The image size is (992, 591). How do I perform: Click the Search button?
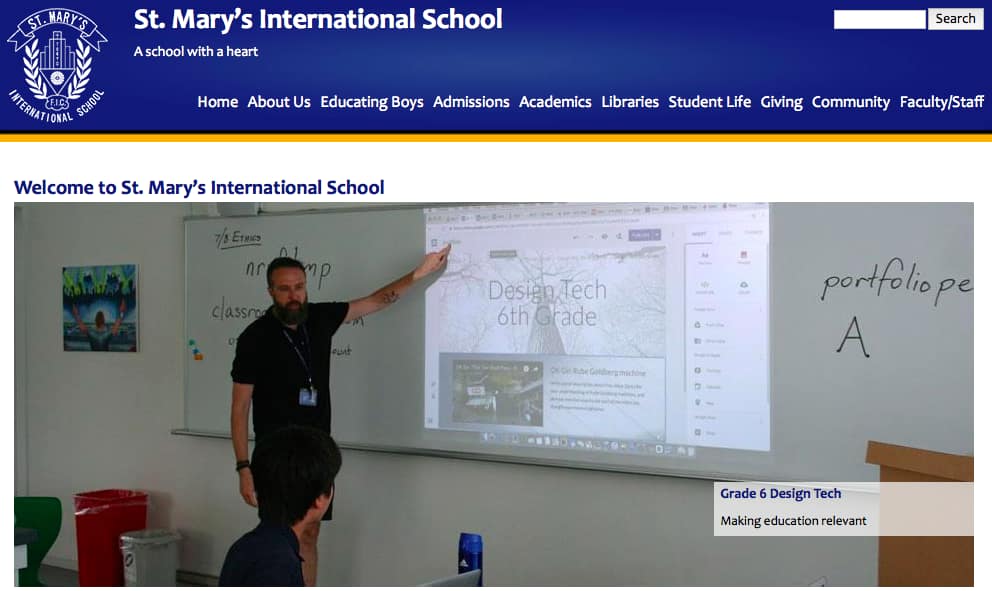pos(955,19)
